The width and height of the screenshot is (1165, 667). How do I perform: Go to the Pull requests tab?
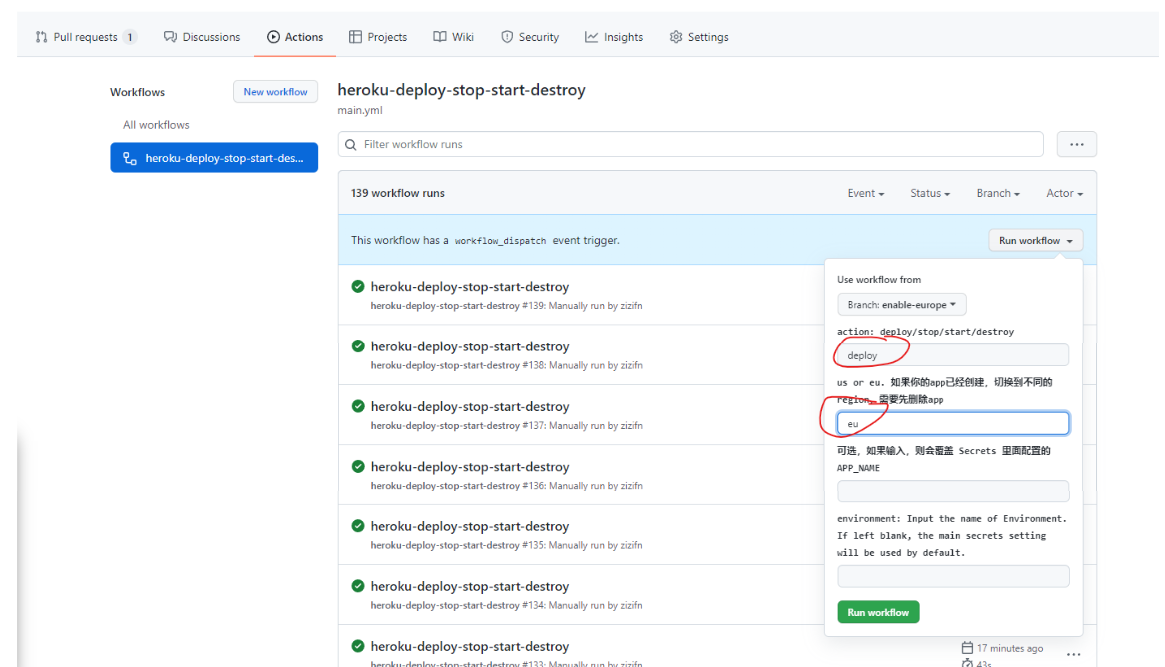tap(84, 37)
